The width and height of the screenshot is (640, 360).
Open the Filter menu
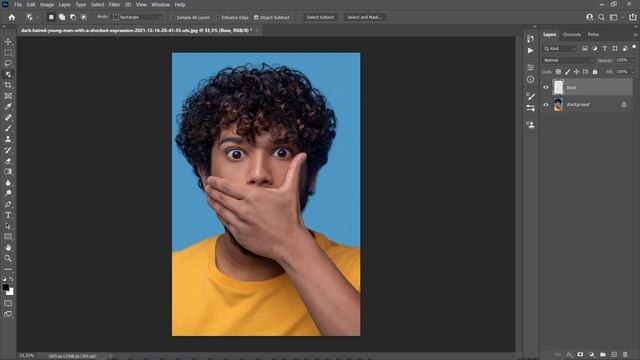114,4
